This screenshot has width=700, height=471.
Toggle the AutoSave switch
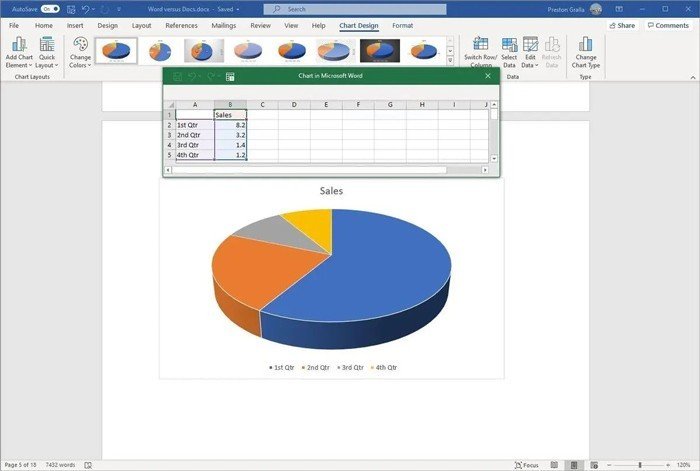coord(50,8)
